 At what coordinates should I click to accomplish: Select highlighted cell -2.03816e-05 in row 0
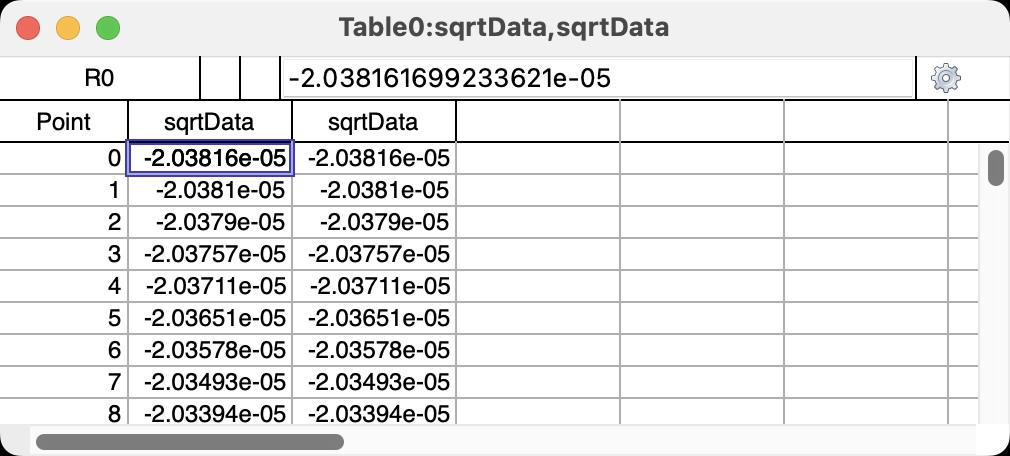pos(210,158)
